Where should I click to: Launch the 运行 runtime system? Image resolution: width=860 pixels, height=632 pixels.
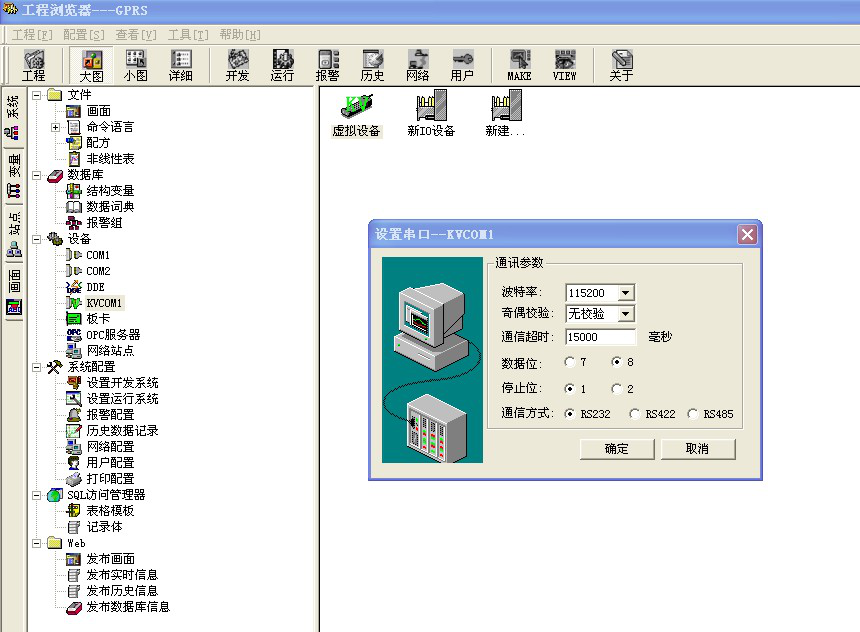[x=281, y=64]
